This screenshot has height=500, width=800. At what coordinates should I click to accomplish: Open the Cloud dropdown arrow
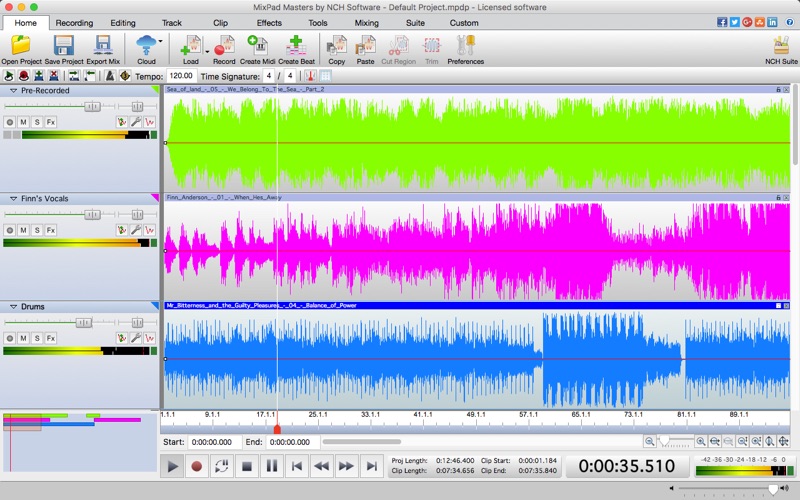tap(161, 42)
